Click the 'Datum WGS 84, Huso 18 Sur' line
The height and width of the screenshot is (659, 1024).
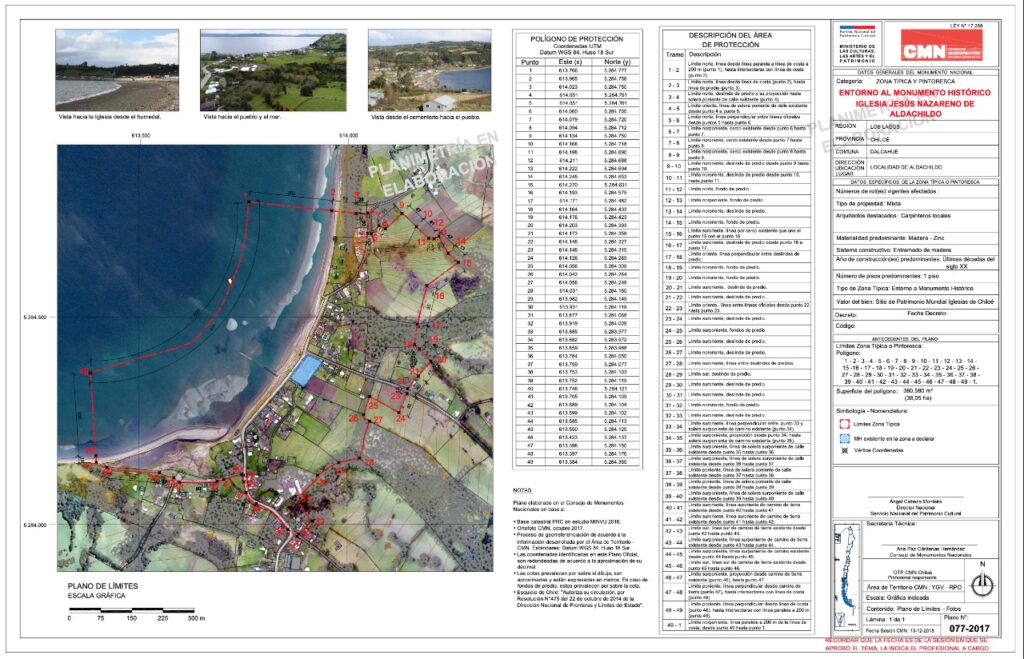[576, 52]
